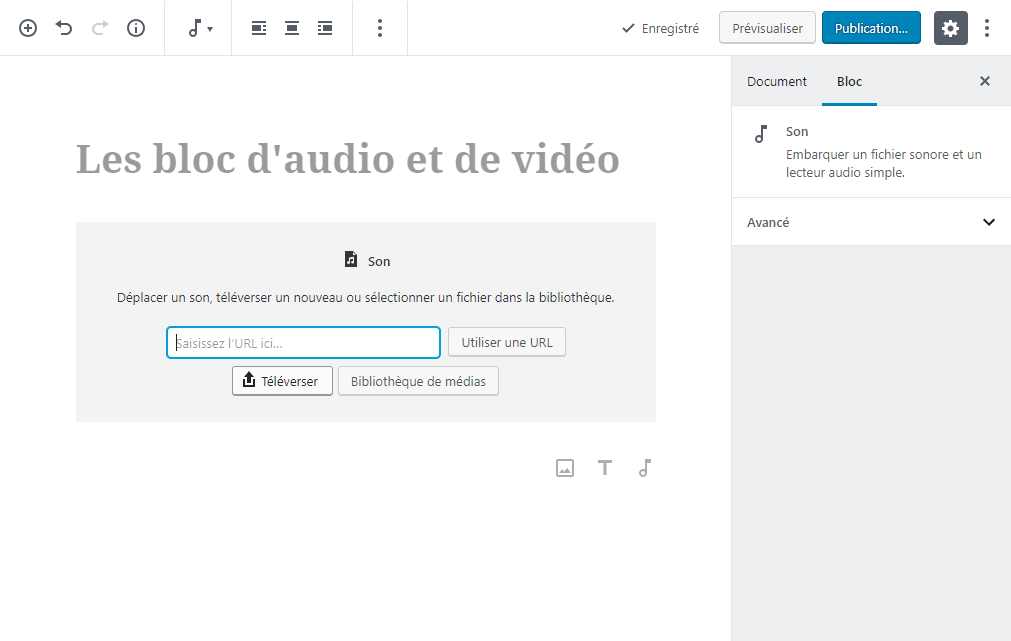
Task: Align the audio block right
Action: pyautogui.click(x=325, y=28)
